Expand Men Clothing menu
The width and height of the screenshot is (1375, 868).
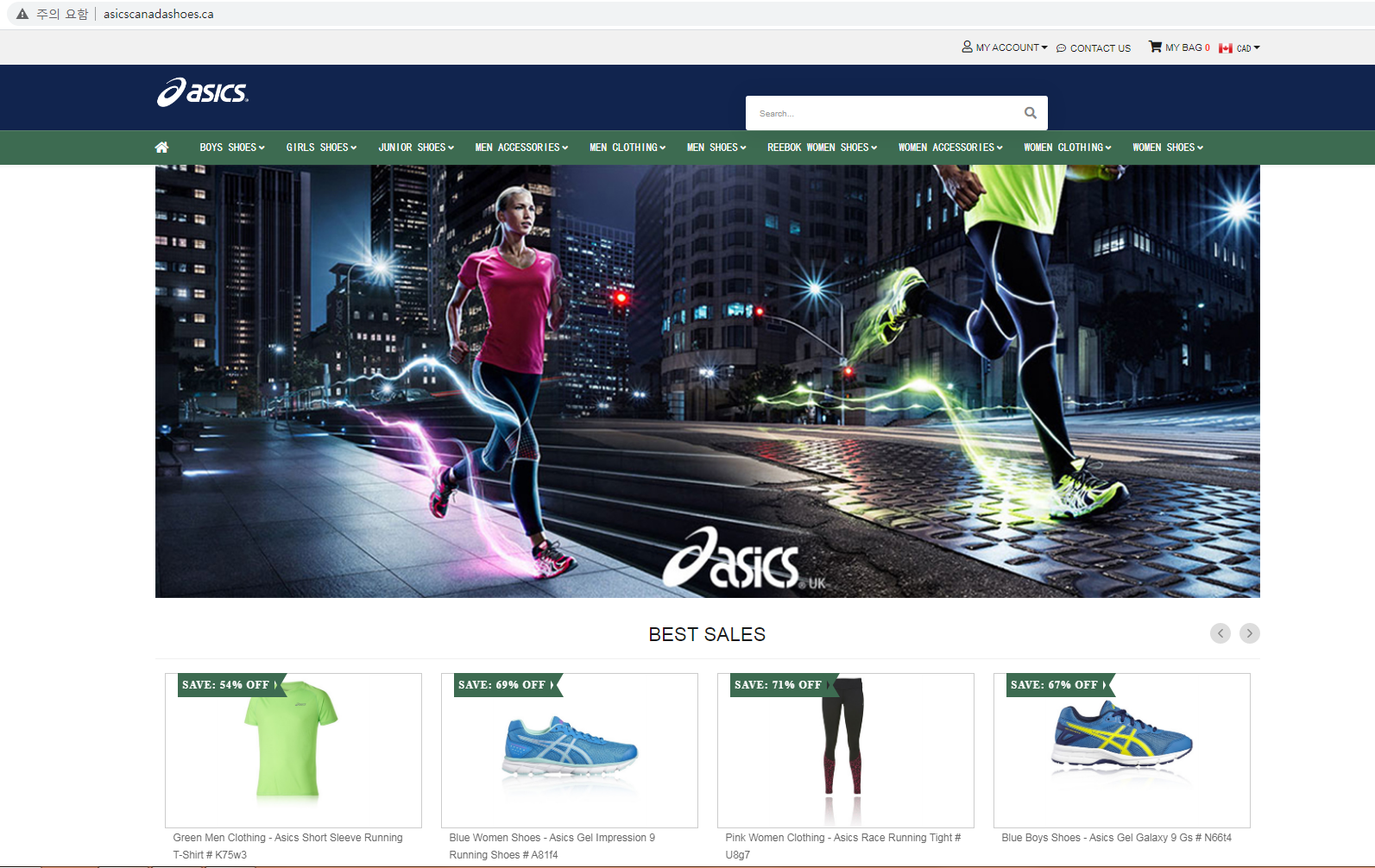click(628, 148)
